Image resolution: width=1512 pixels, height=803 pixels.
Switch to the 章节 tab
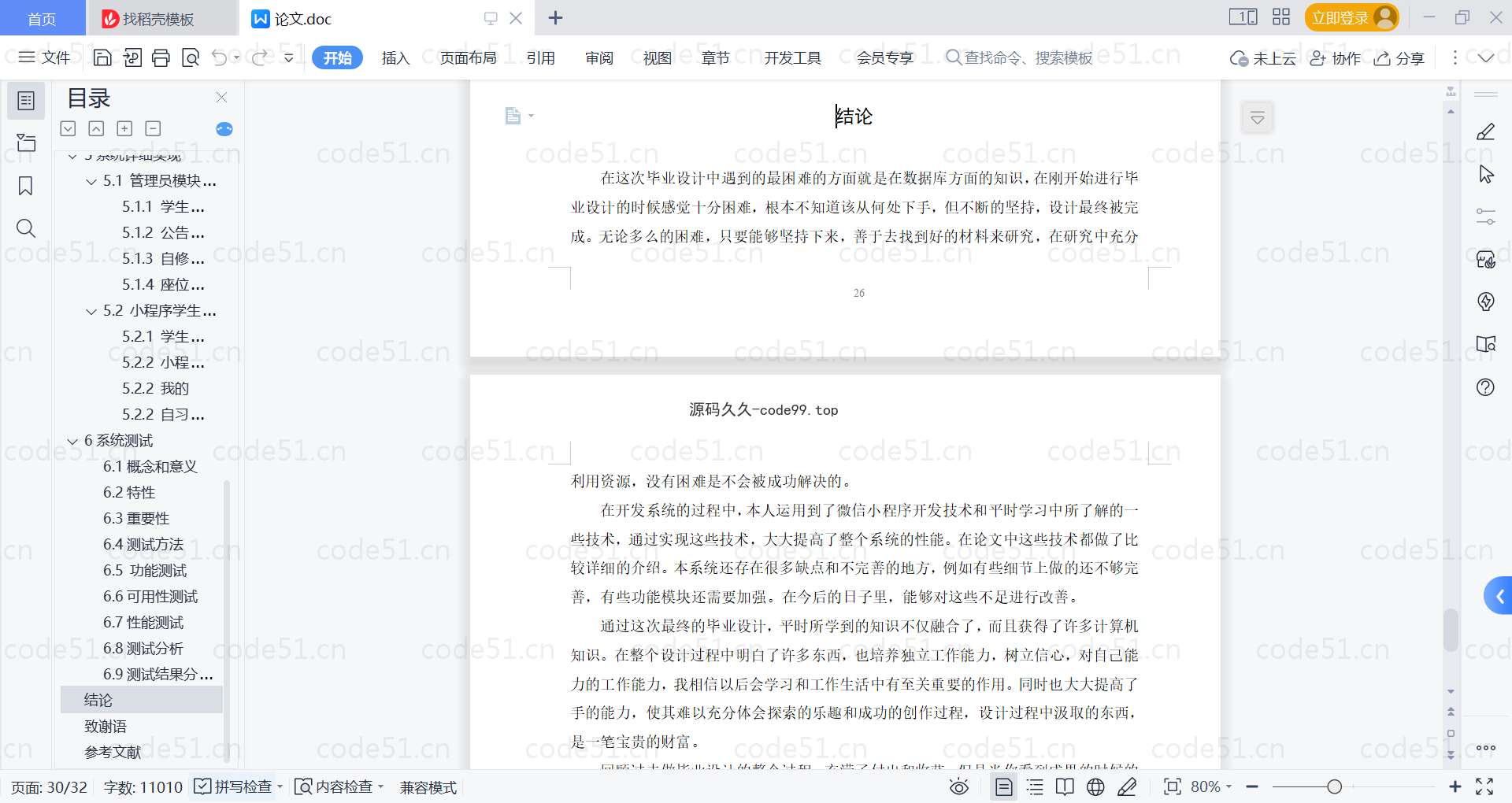716,58
